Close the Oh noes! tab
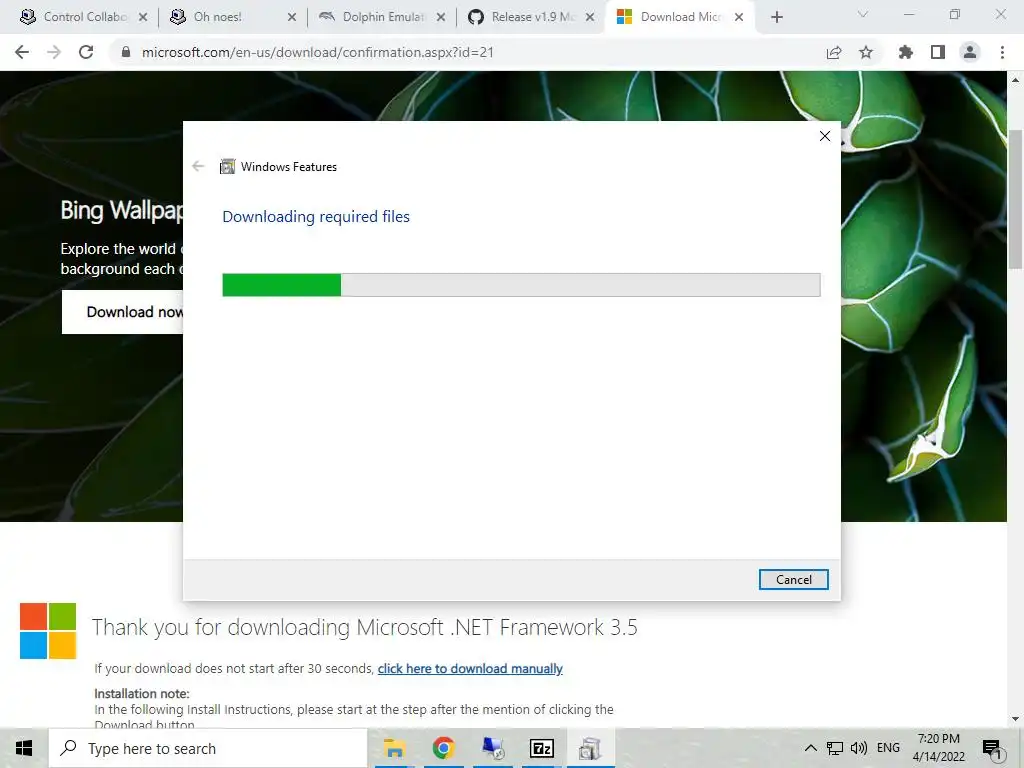The height and width of the screenshot is (768, 1024). coord(292,18)
